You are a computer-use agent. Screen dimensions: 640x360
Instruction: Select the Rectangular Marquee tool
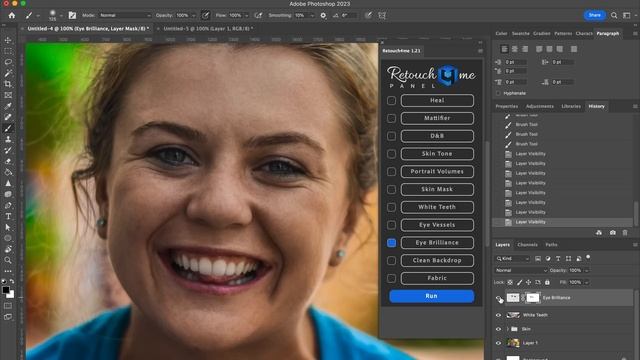[x=8, y=51]
